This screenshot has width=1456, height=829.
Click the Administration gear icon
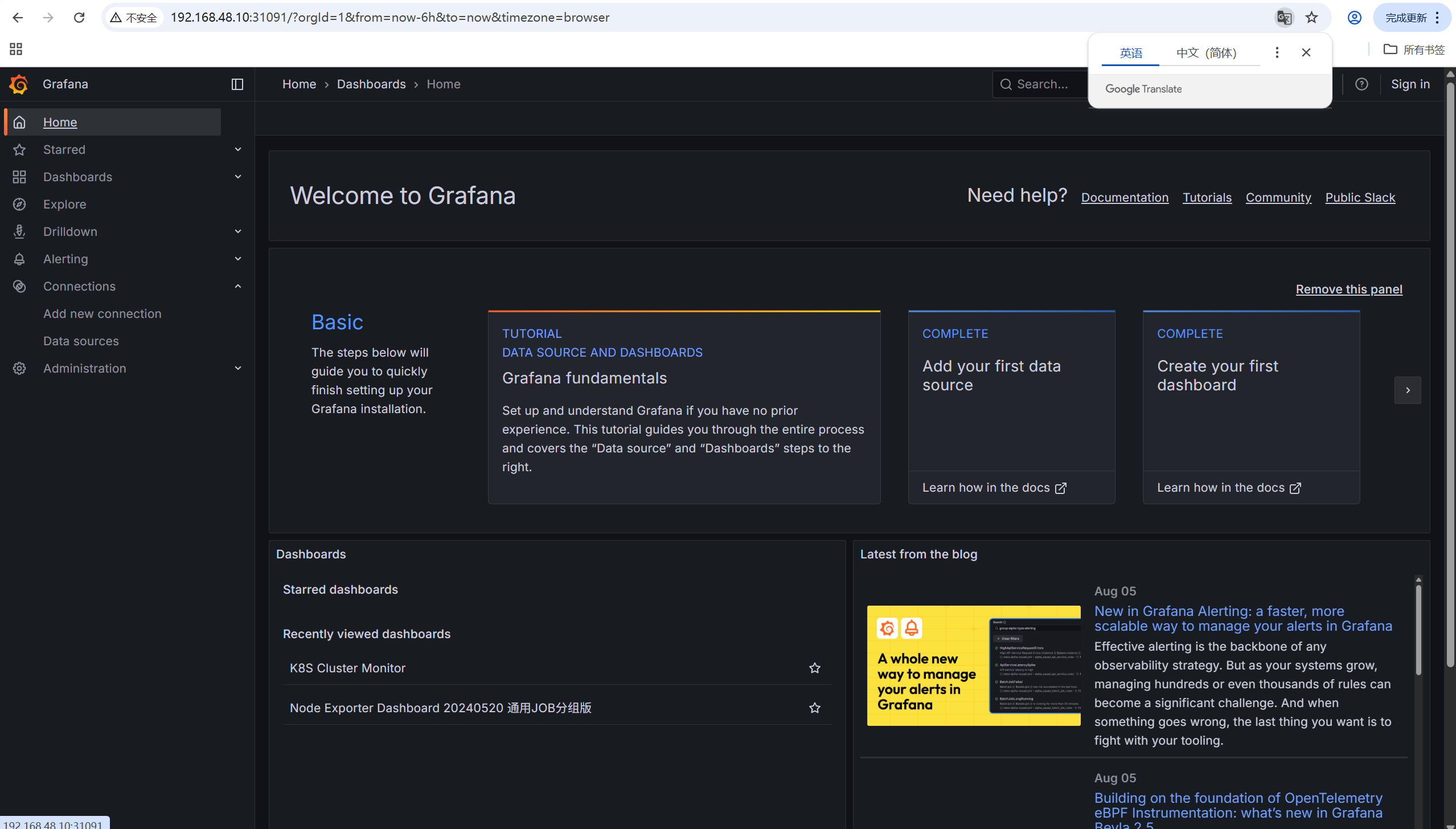[19, 368]
